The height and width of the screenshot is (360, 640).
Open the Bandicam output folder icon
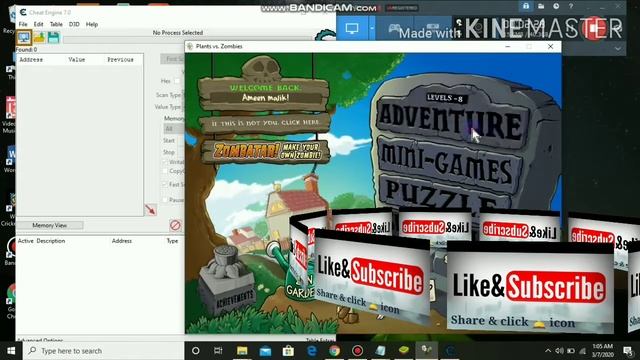[x=541, y=6]
